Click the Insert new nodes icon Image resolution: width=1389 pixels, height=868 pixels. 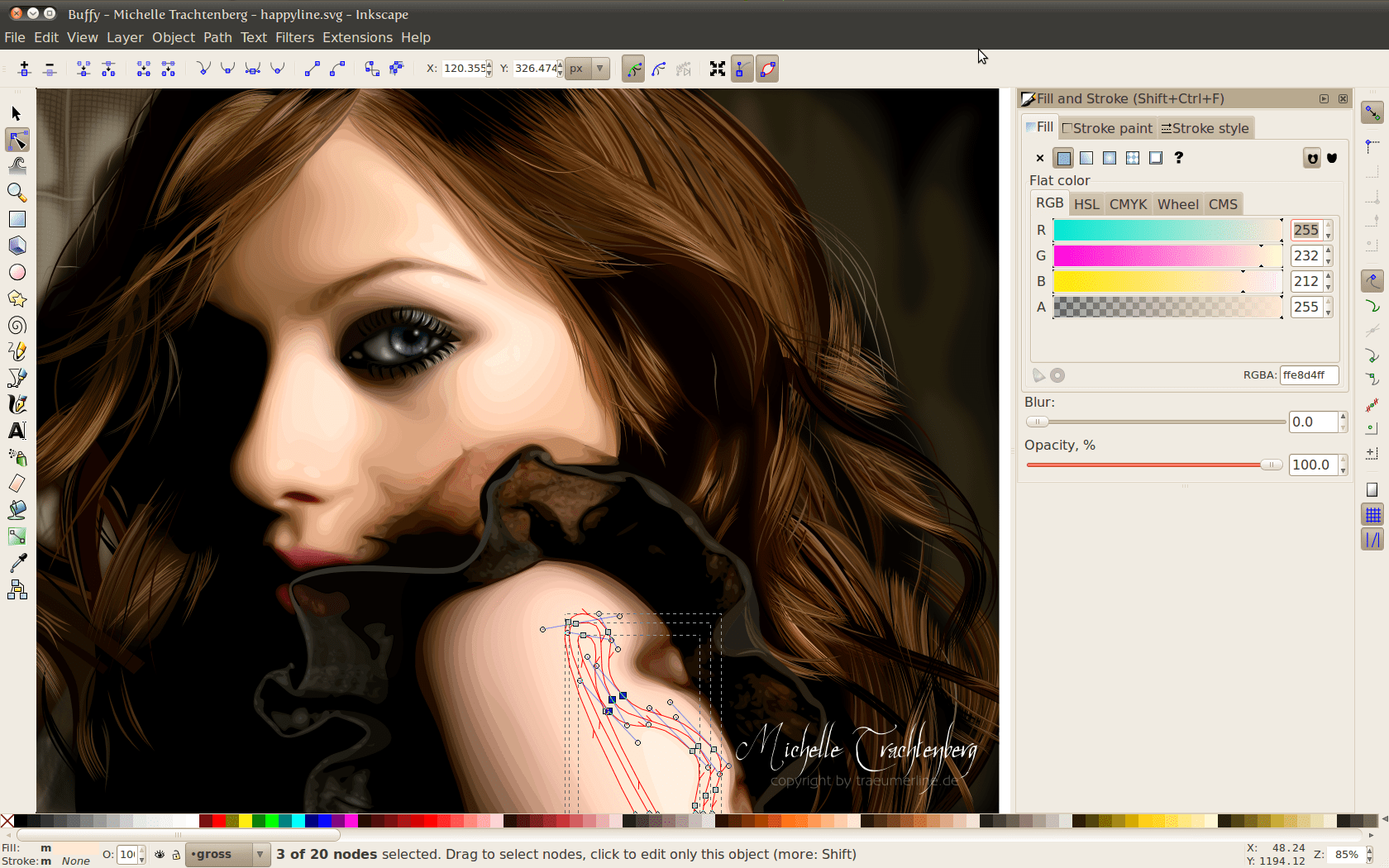click(x=24, y=69)
